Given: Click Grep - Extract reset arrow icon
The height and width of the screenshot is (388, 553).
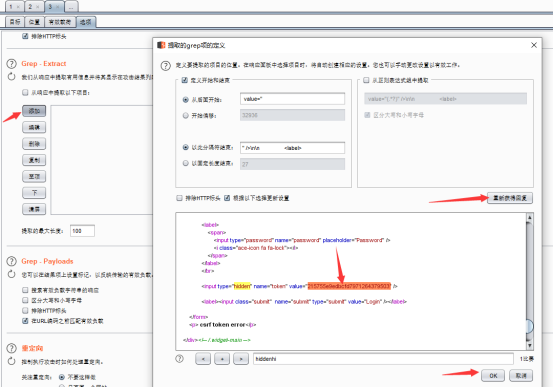Looking at the screenshot, I should click(11, 77).
